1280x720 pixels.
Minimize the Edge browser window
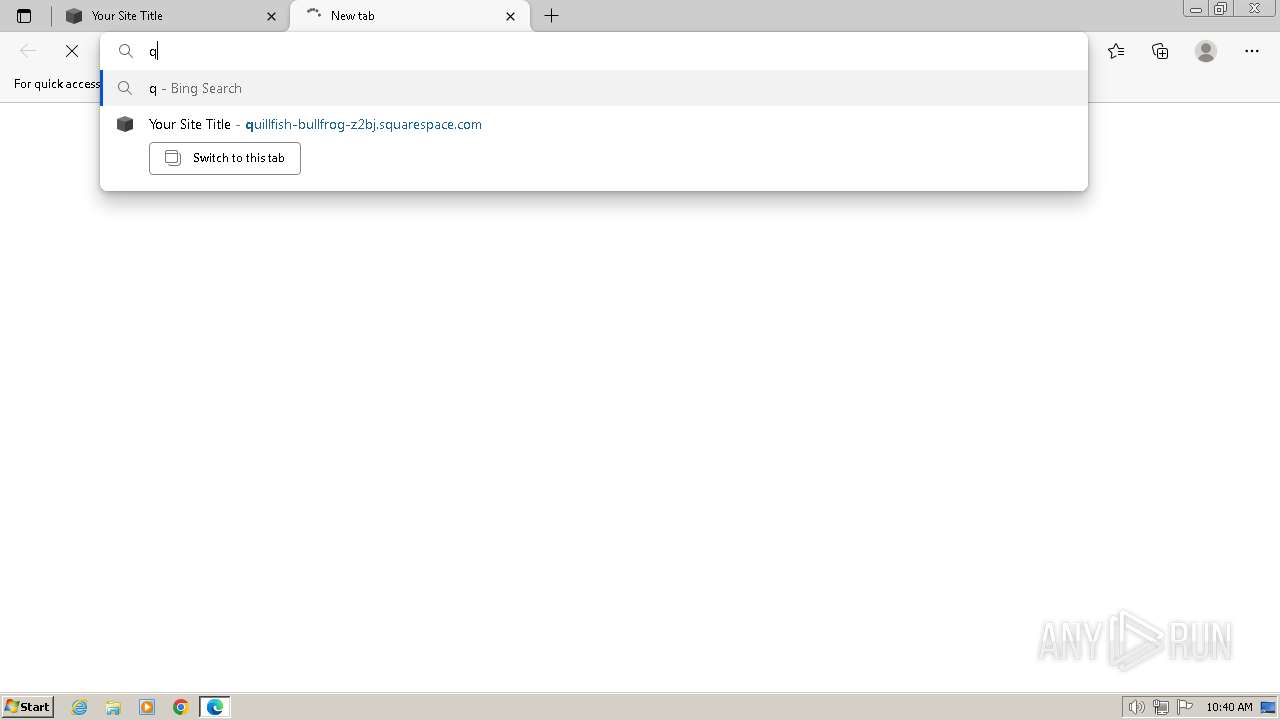[1196, 9]
